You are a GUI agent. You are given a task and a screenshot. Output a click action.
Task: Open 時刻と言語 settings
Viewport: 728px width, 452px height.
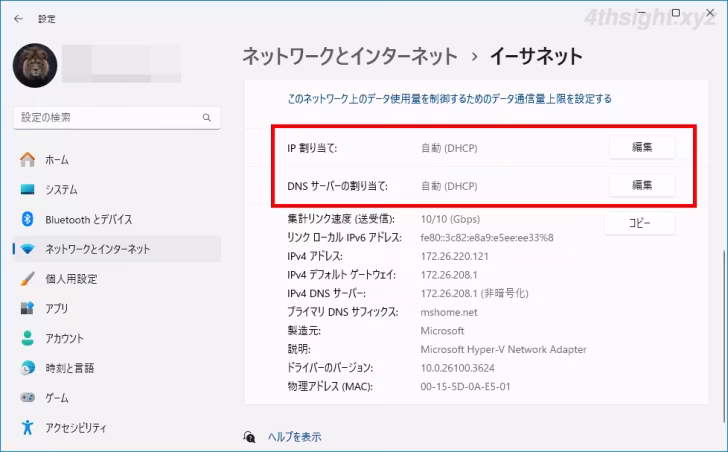[68, 368]
